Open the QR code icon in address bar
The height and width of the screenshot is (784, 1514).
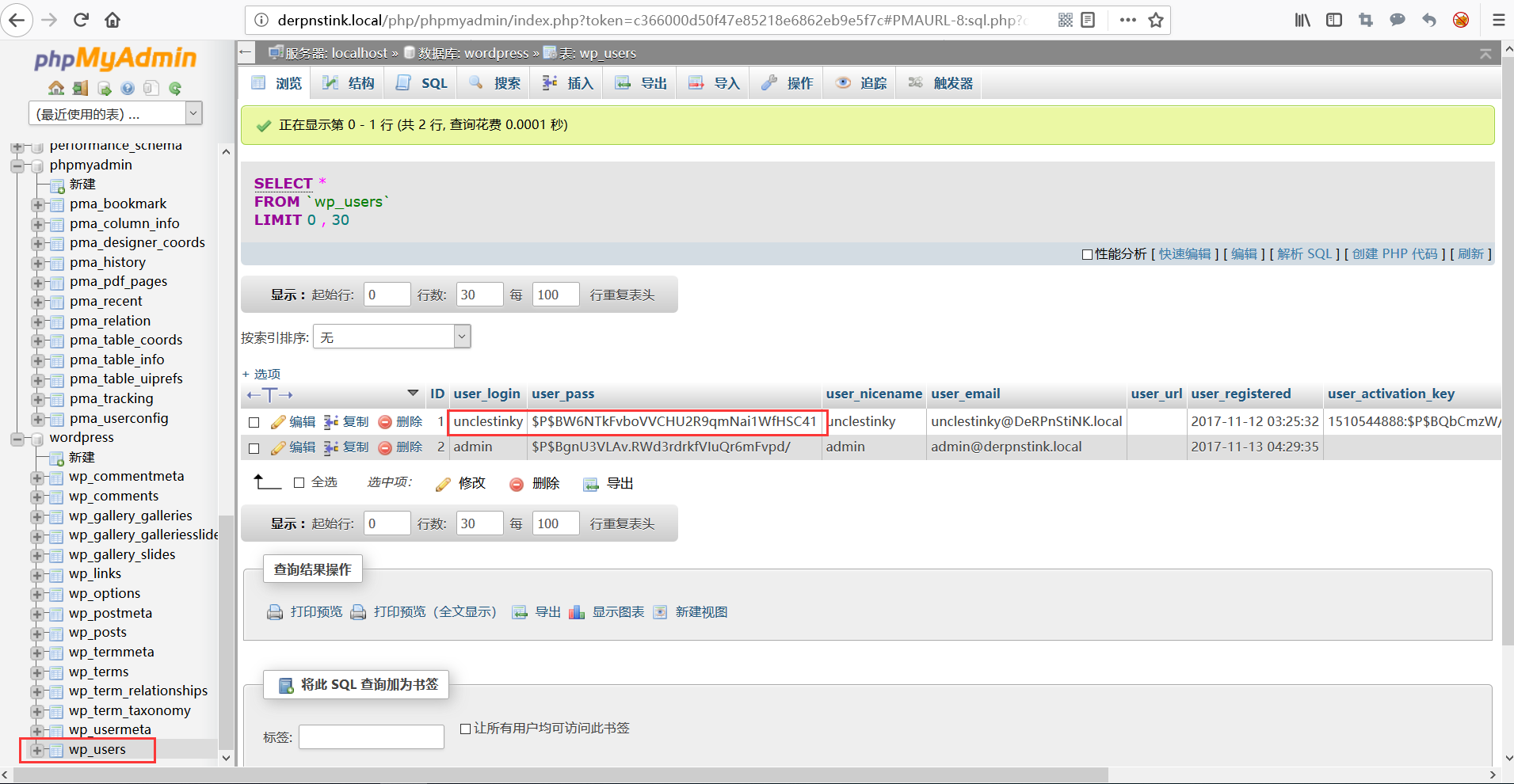click(x=1066, y=20)
